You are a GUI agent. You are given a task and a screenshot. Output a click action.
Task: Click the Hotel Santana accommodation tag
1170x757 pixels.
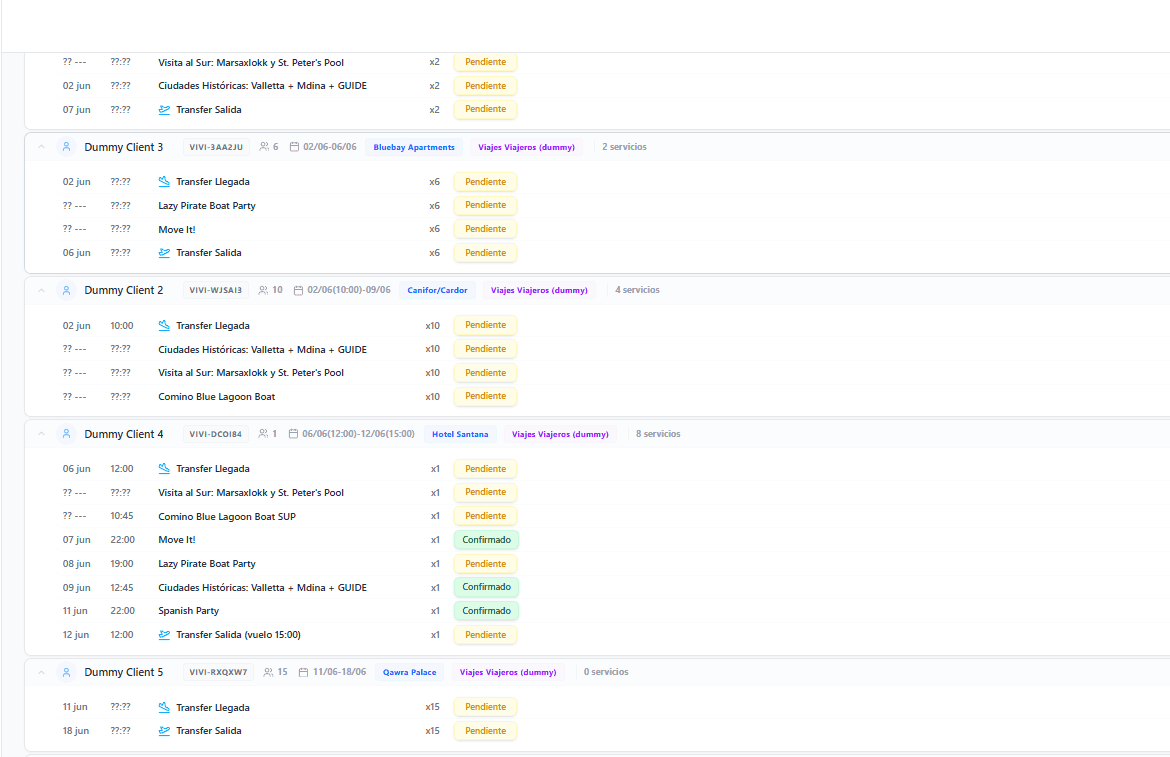(x=460, y=434)
